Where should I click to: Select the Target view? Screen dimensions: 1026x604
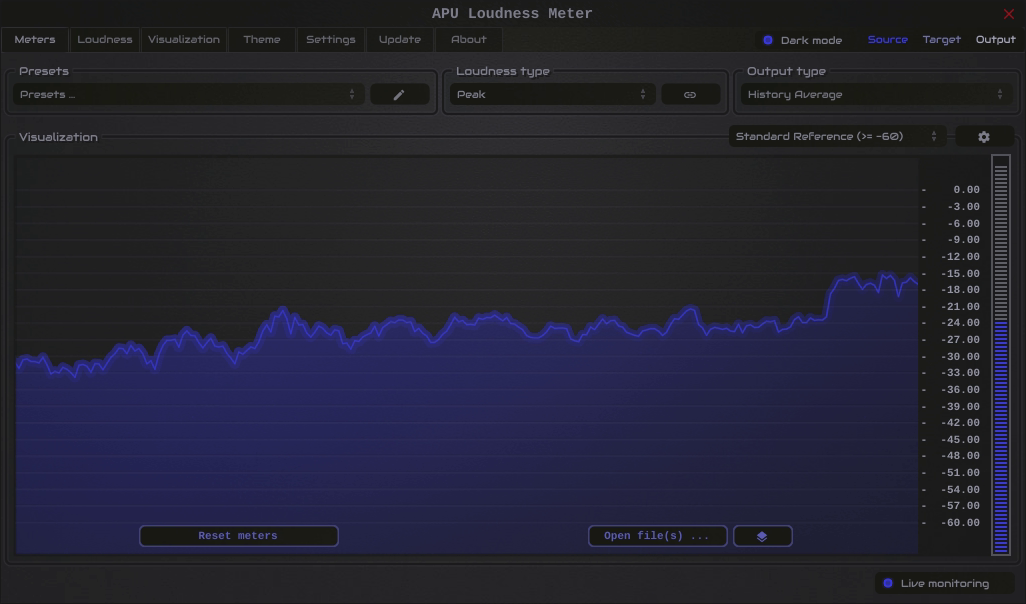(942, 40)
